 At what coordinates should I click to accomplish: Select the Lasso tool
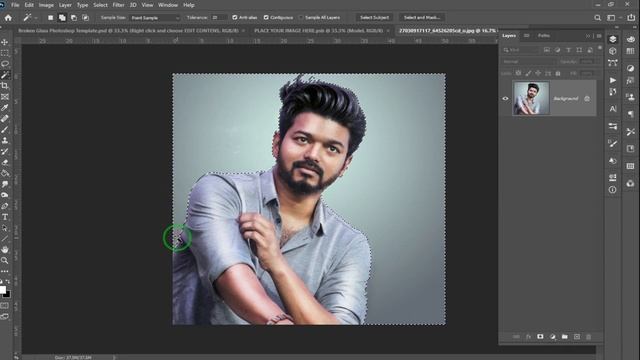[x=5, y=64]
